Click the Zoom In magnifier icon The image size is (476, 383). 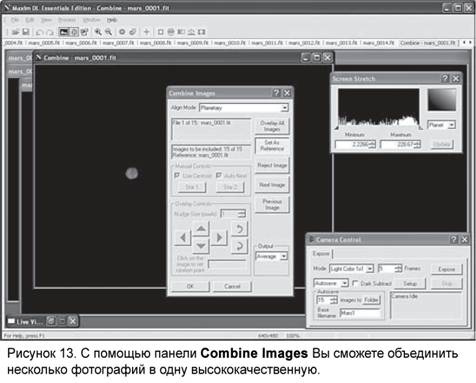click(x=98, y=32)
